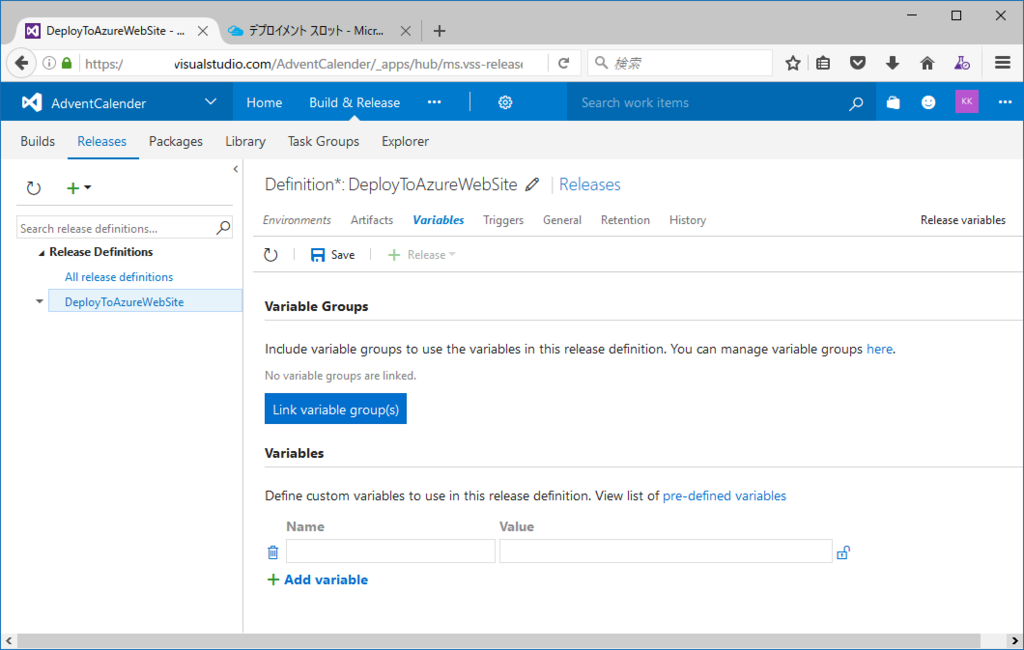Open the ellipsis menu at the header's right end
The height and width of the screenshot is (650, 1024).
coord(1005,102)
